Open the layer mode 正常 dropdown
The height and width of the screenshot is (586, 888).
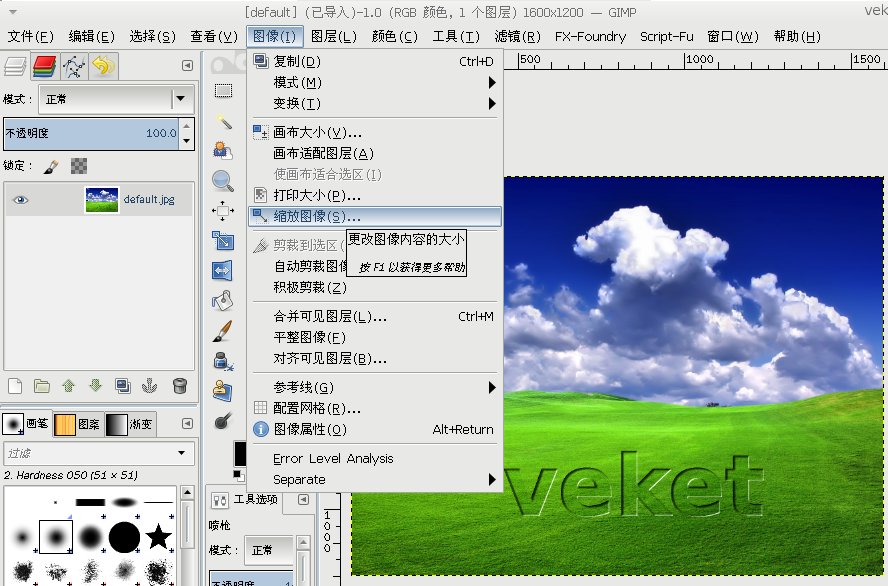point(117,100)
